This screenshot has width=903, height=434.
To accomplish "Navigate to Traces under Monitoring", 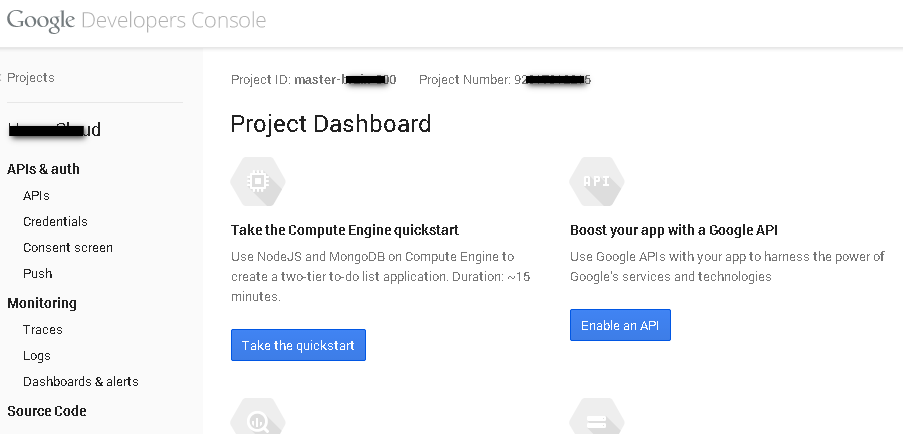I will tap(43, 330).
